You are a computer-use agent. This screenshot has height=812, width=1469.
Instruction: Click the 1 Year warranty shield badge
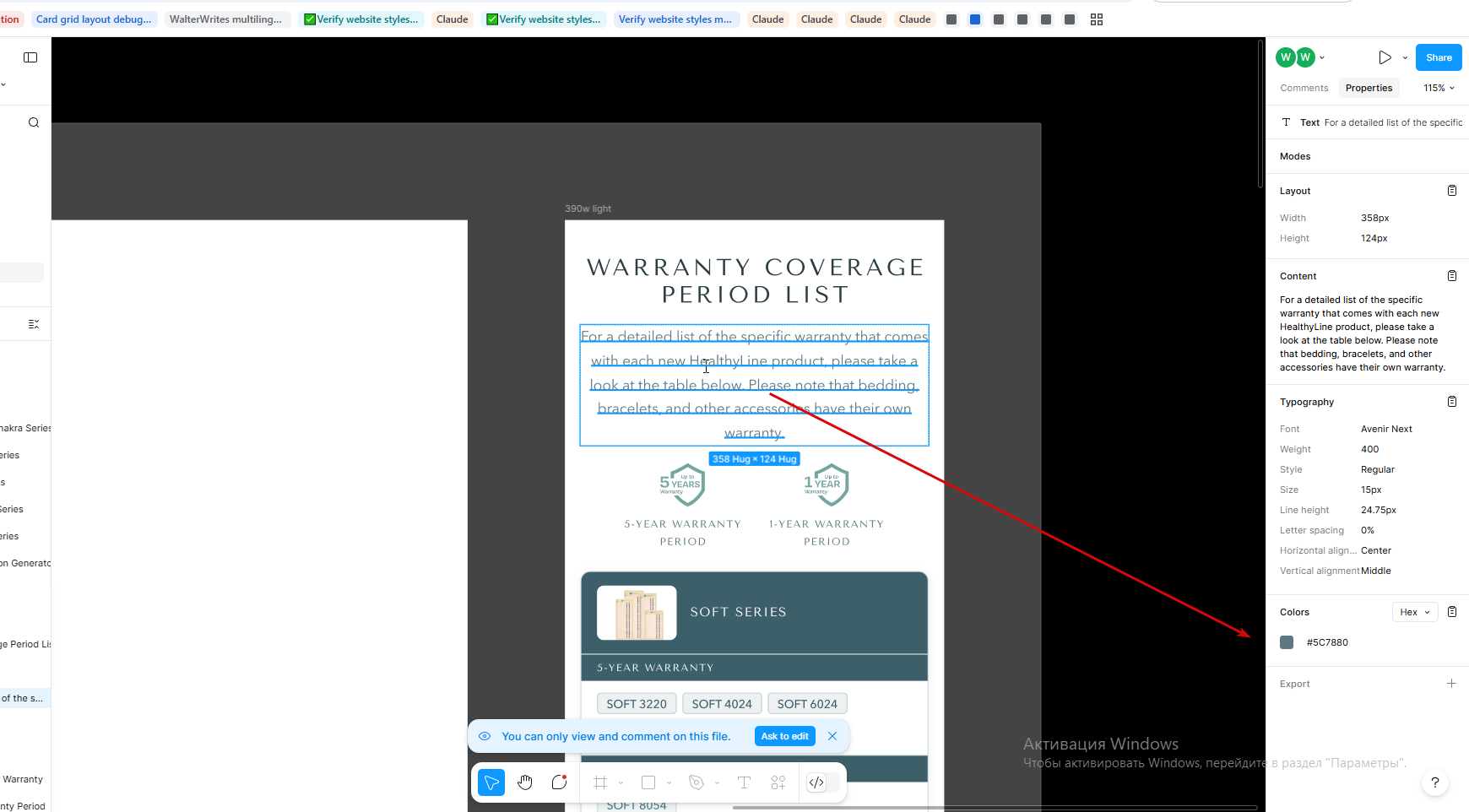tap(827, 484)
